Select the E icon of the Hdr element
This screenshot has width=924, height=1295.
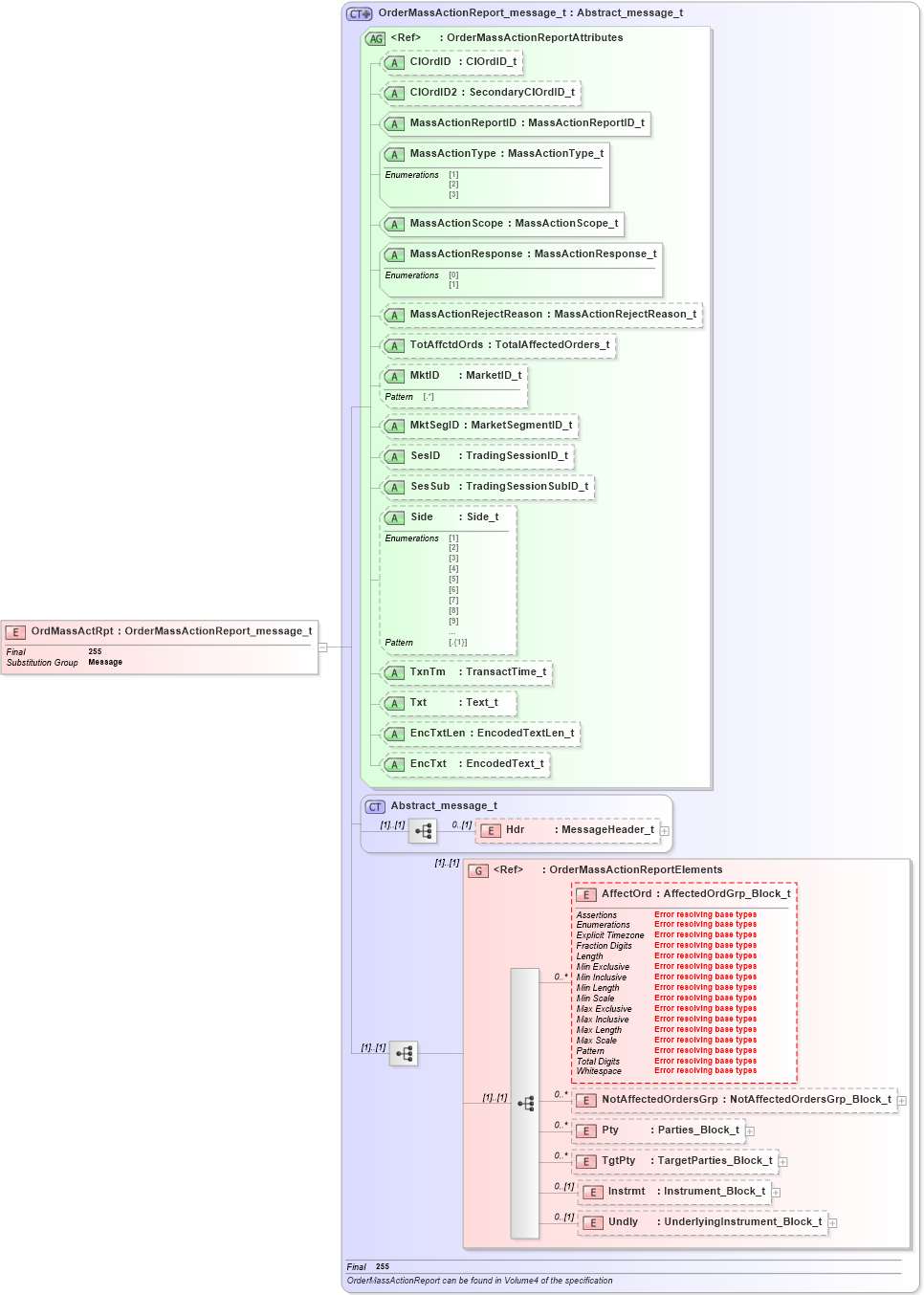click(491, 830)
